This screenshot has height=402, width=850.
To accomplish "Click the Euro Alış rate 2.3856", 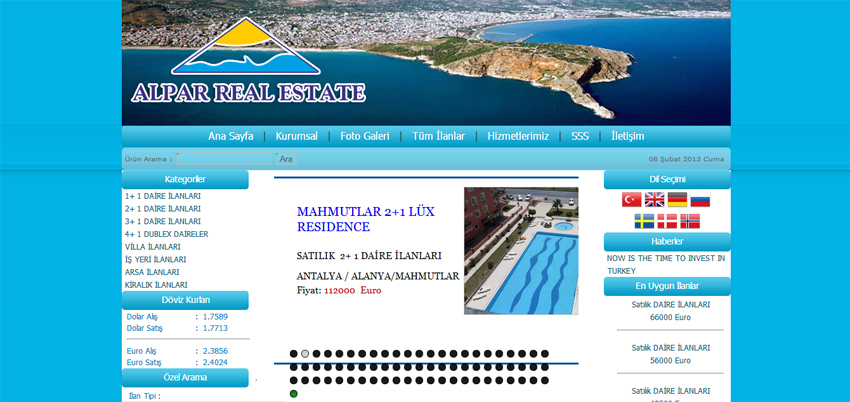I will [215, 351].
